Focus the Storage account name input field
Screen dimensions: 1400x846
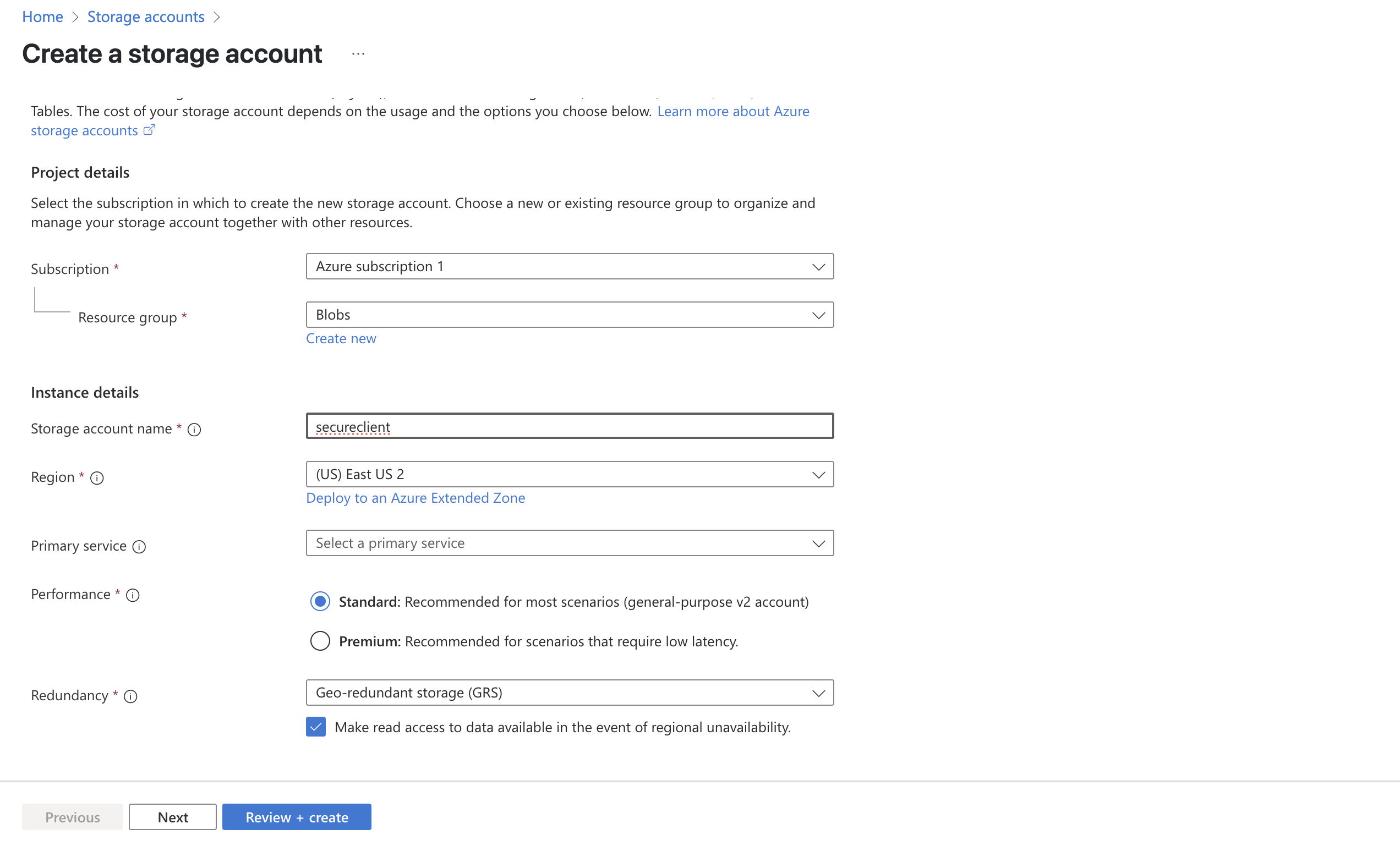570,426
